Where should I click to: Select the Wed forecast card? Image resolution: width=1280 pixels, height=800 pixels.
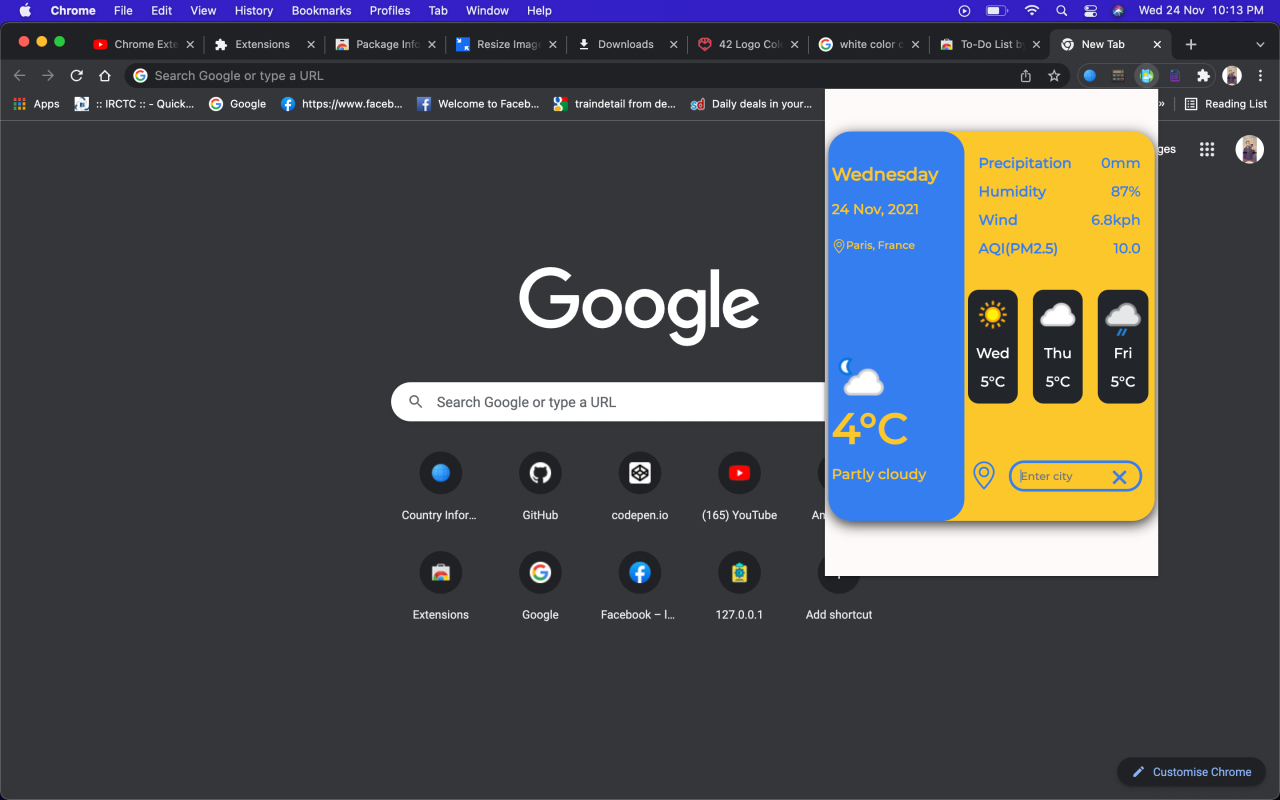[993, 346]
